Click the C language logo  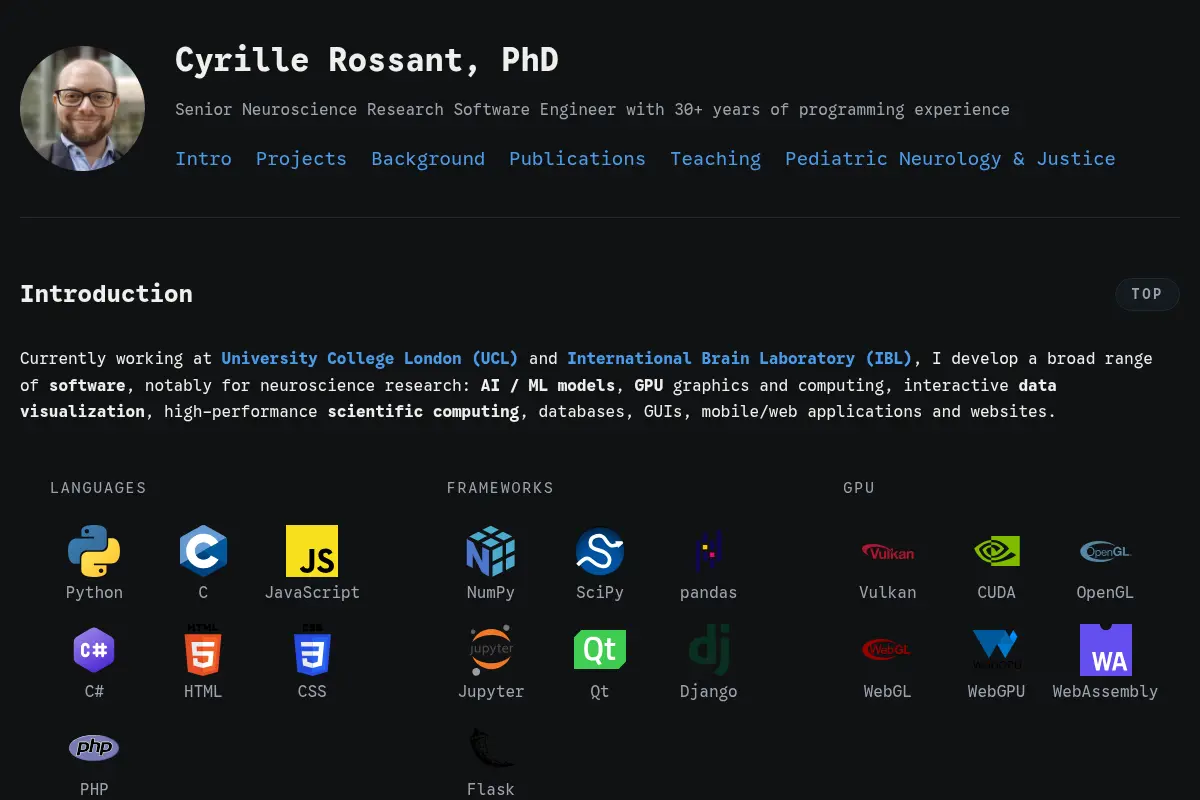(x=203, y=551)
